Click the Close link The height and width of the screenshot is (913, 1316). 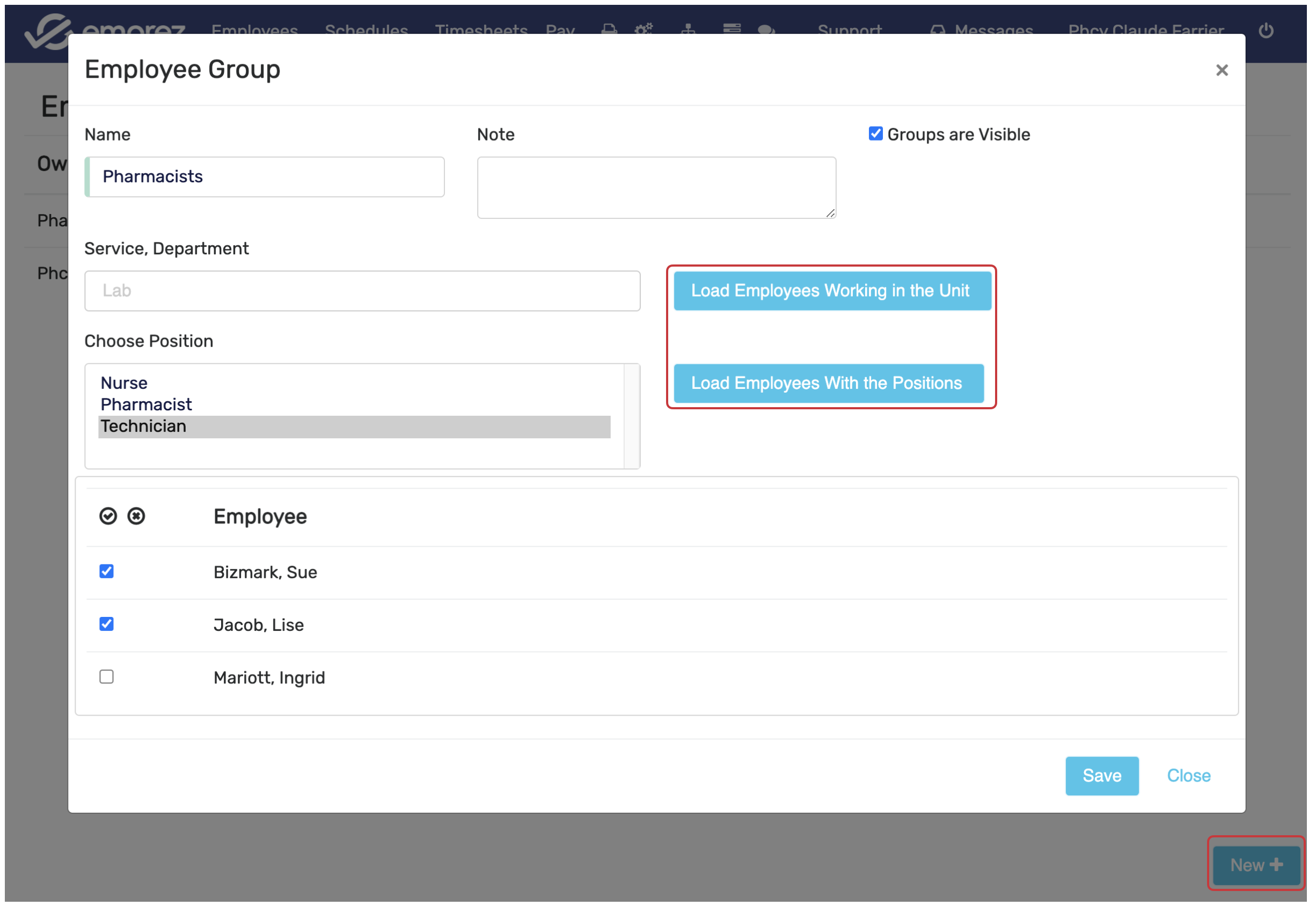[x=1189, y=776]
